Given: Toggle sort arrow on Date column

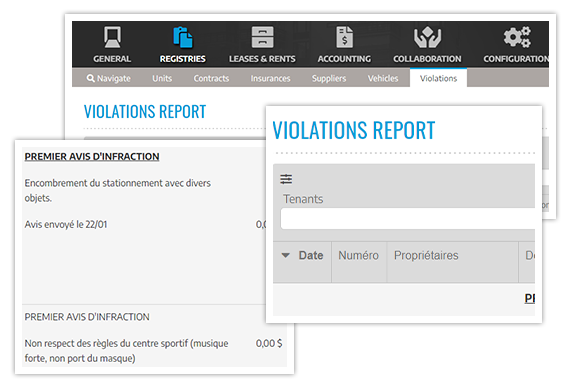Looking at the screenshot, I should (286, 255).
